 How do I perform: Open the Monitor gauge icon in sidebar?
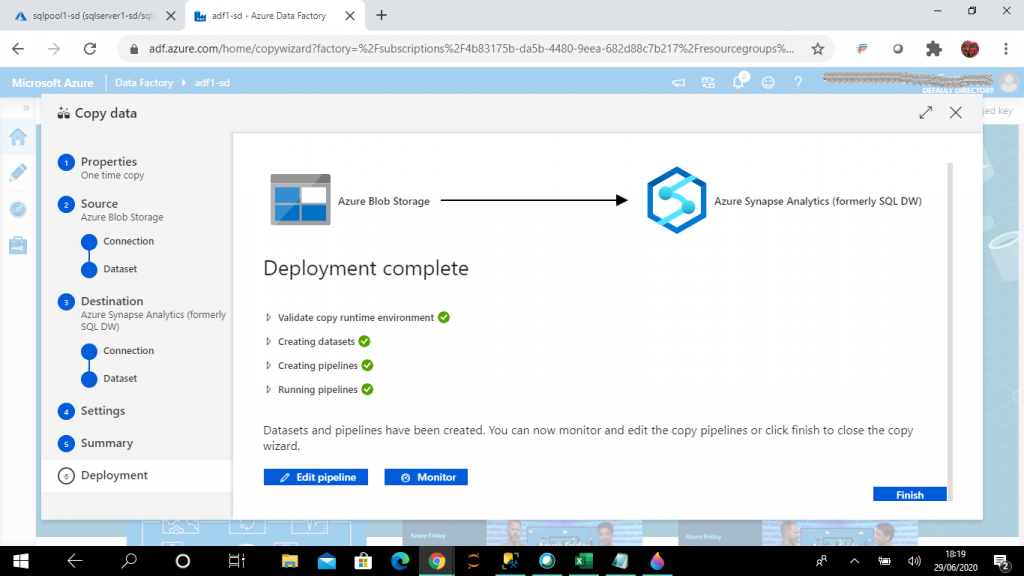tap(18, 209)
